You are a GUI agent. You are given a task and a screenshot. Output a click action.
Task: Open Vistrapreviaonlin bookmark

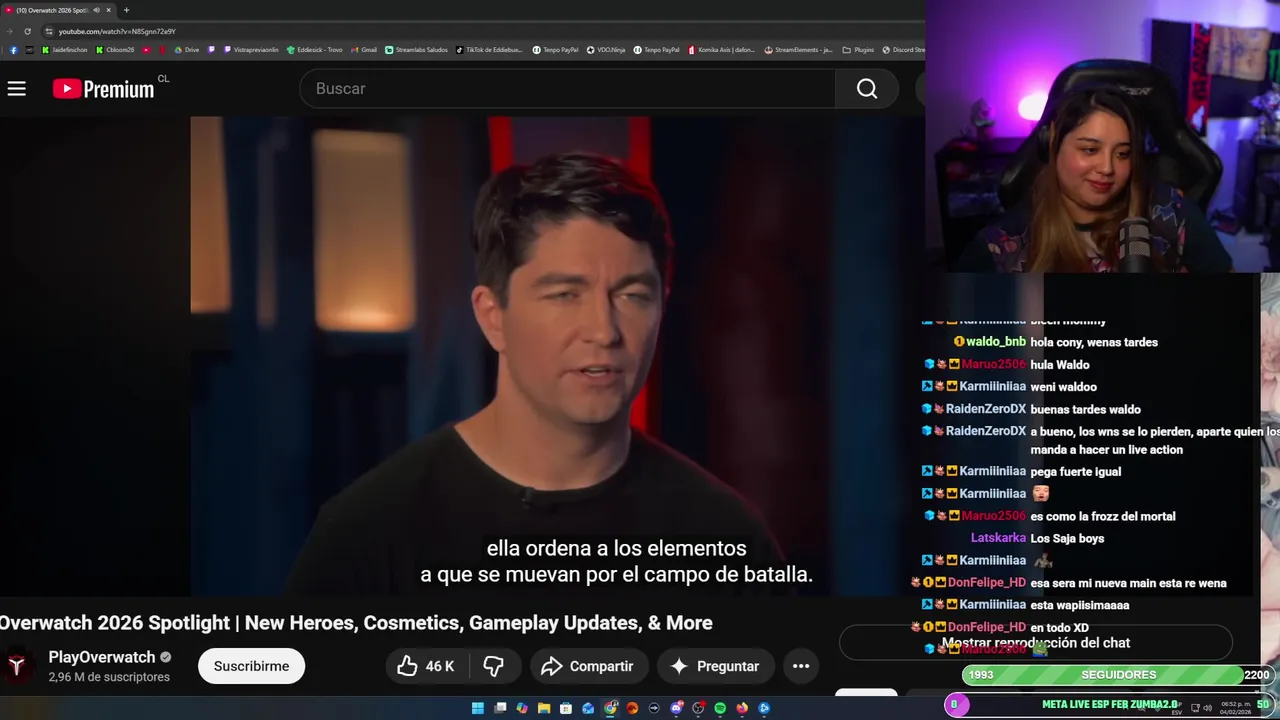[250, 49]
